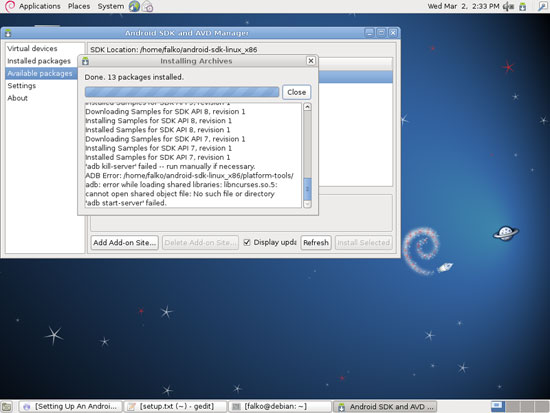The width and height of the screenshot is (550, 413).
Task: Click the volume speaker tray icon
Action: [509, 6]
